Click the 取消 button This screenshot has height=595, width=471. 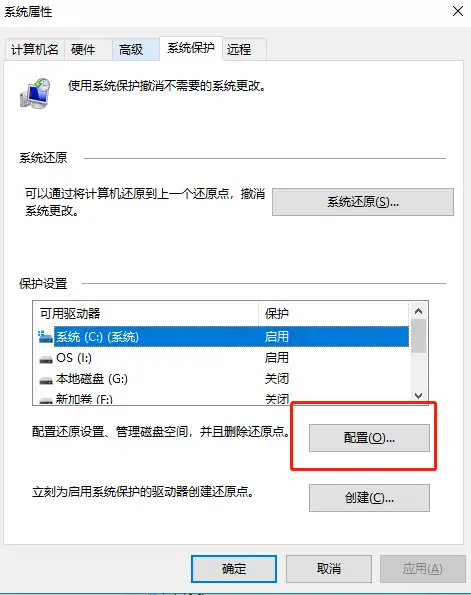328,568
